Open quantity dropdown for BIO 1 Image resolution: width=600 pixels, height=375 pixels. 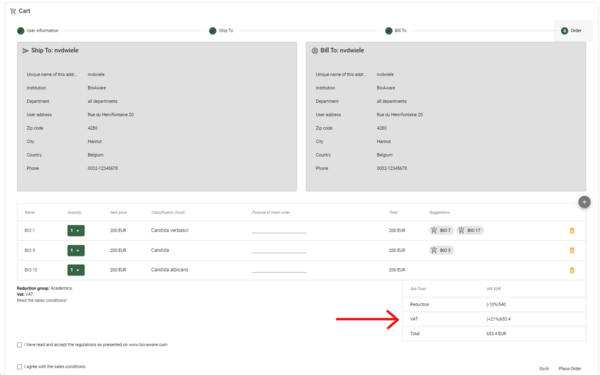(x=76, y=231)
